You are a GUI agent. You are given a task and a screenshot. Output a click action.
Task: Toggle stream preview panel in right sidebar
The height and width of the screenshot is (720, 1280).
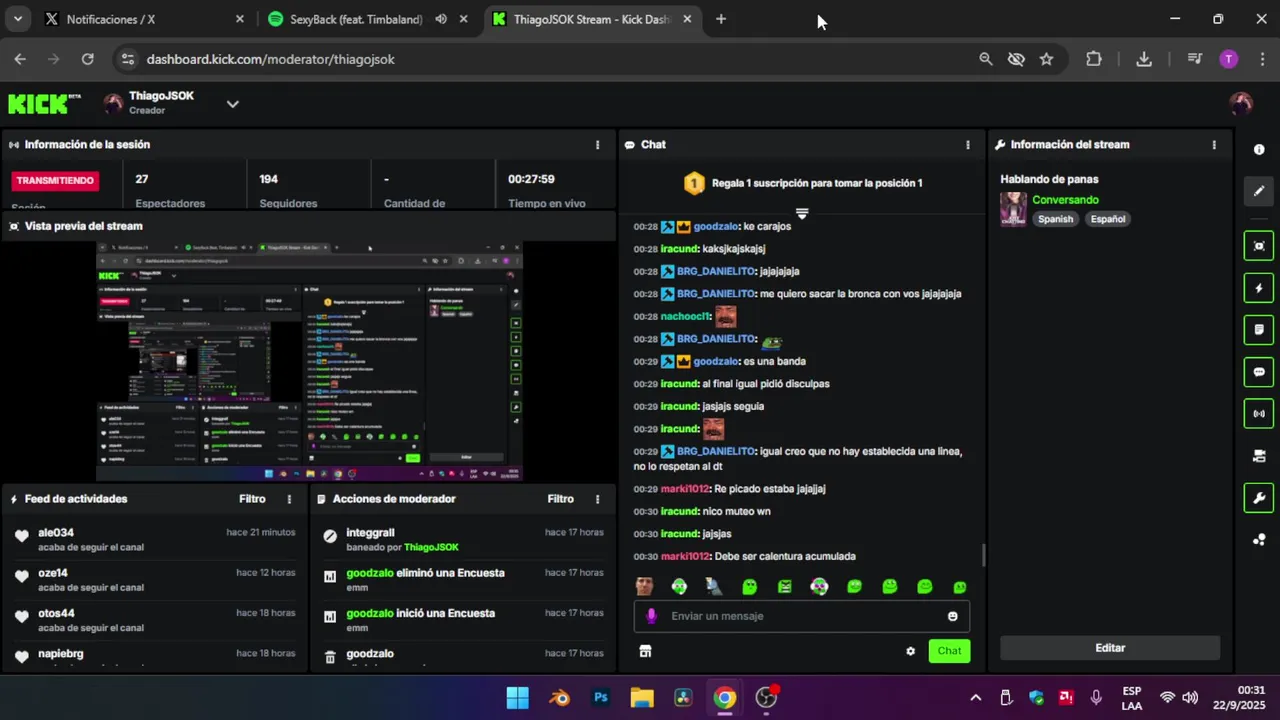pos(1259,246)
